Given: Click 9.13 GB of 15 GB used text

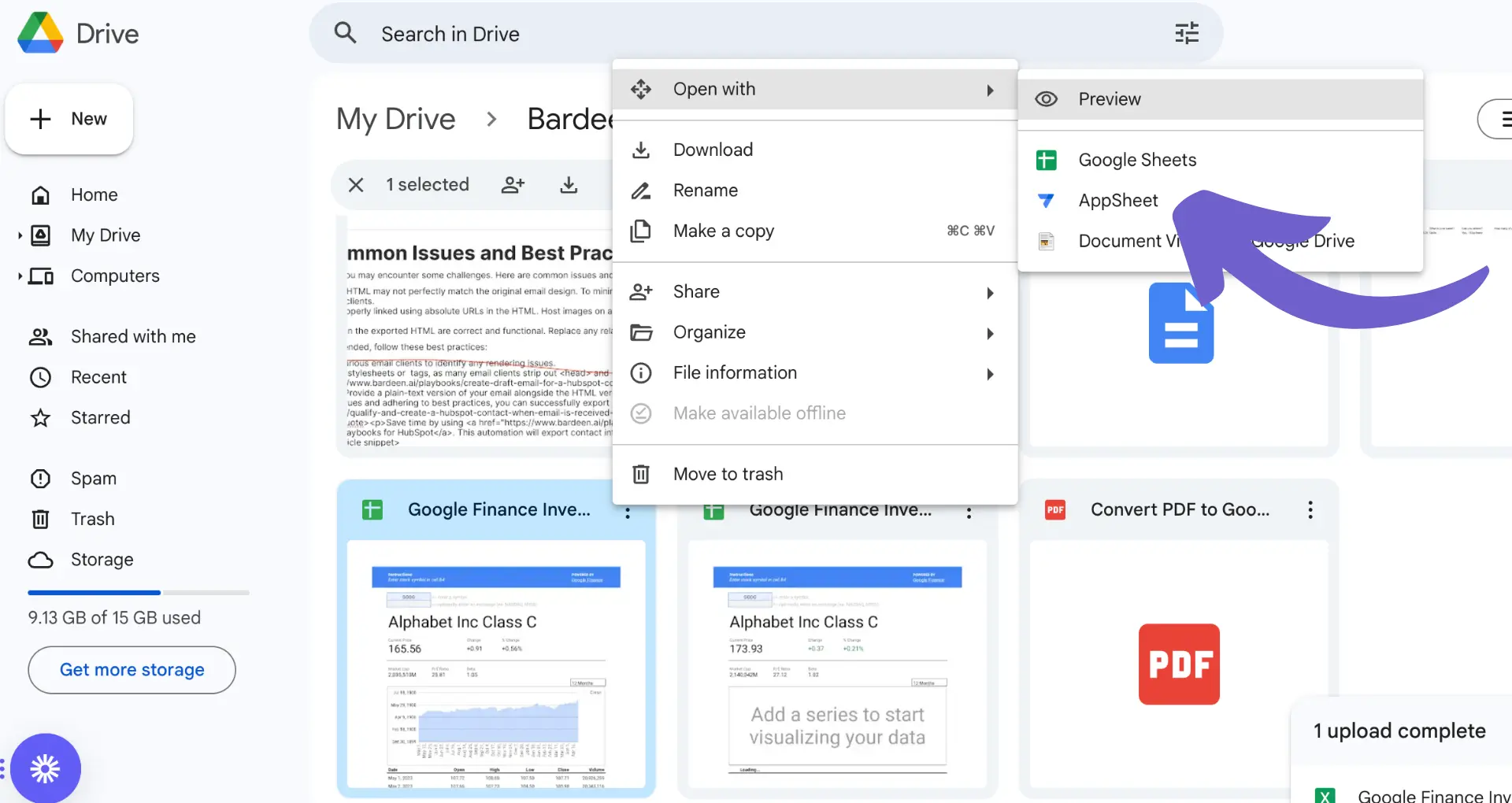Looking at the screenshot, I should click(x=114, y=618).
